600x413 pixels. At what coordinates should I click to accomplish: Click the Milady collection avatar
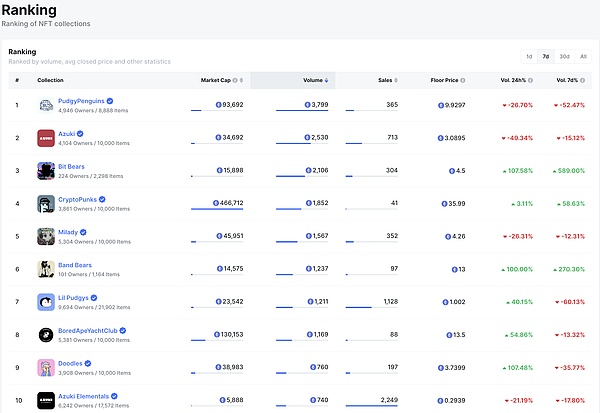[x=46, y=237]
